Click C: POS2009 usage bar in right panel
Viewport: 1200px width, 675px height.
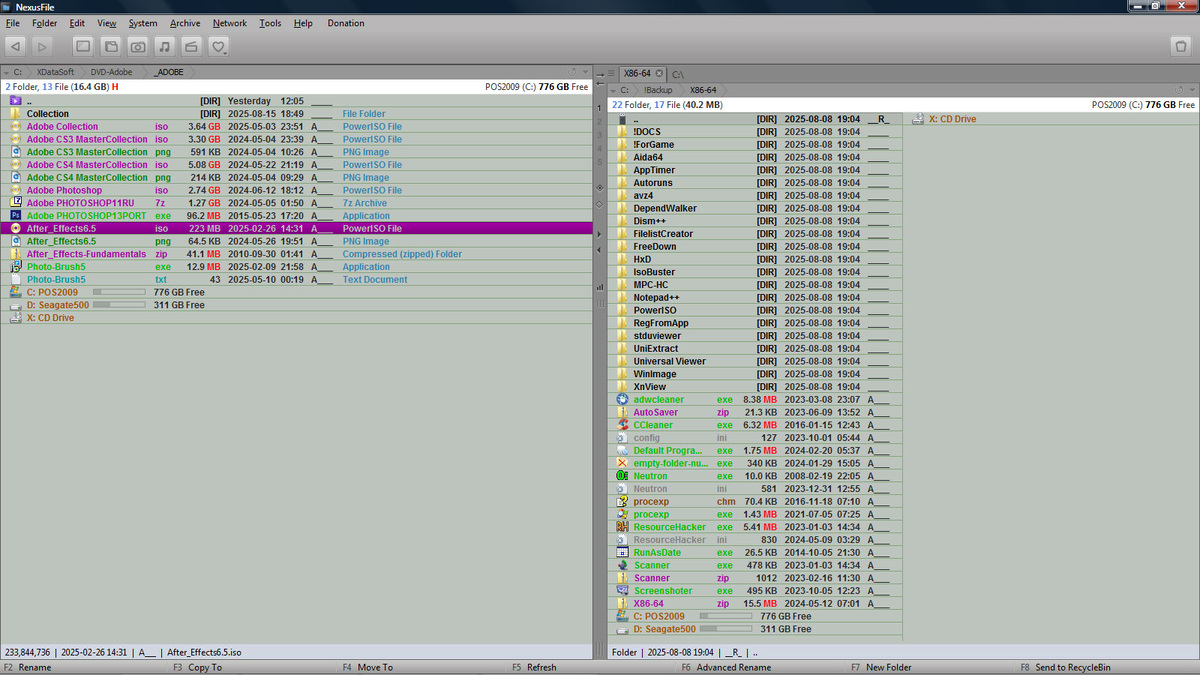click(726, 617)
